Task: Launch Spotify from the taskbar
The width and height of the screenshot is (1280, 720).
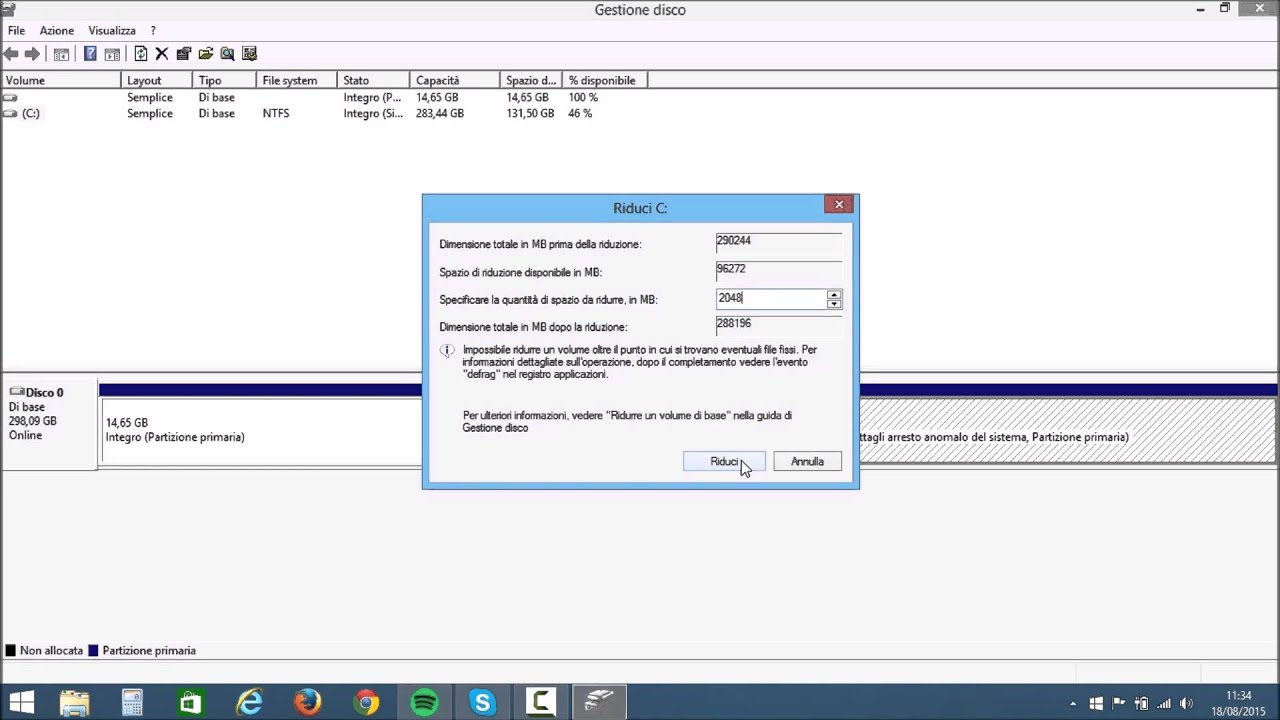Action: point(424,703)
